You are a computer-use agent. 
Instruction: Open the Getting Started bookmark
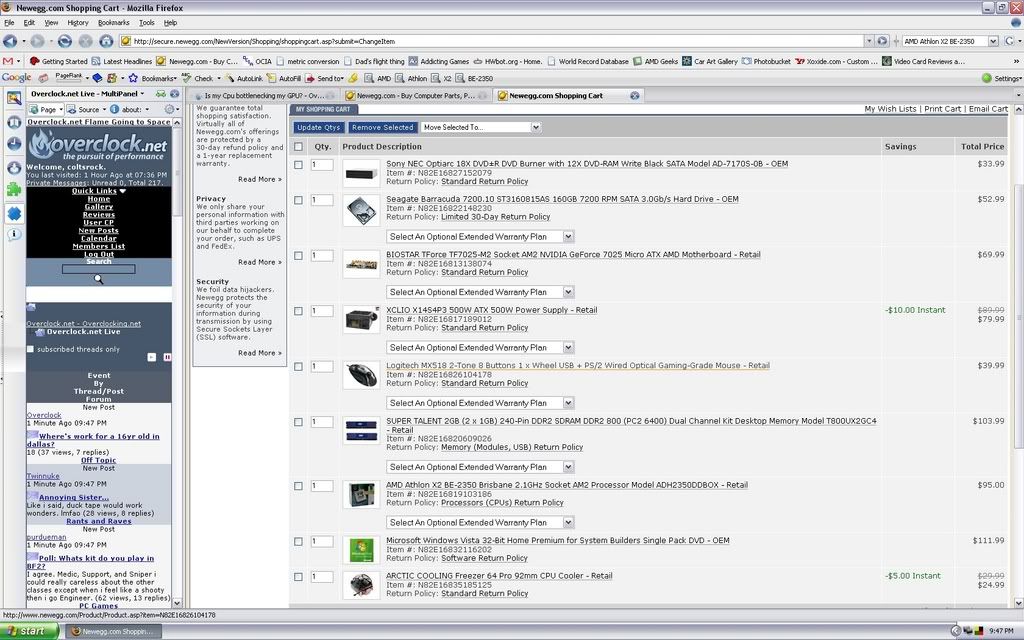(58, 61)
